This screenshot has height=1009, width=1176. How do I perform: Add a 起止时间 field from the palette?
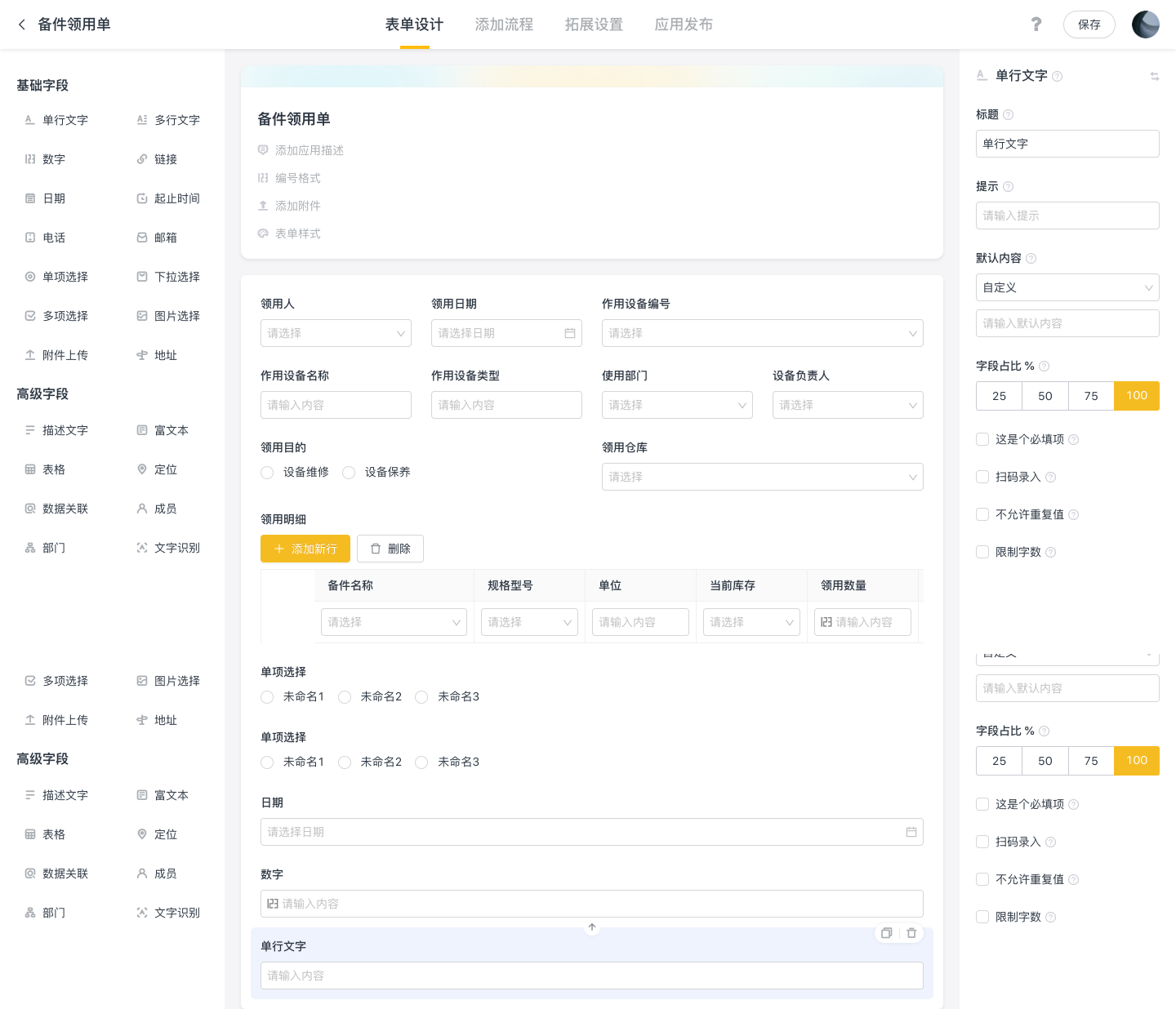(x=168, y=198)
